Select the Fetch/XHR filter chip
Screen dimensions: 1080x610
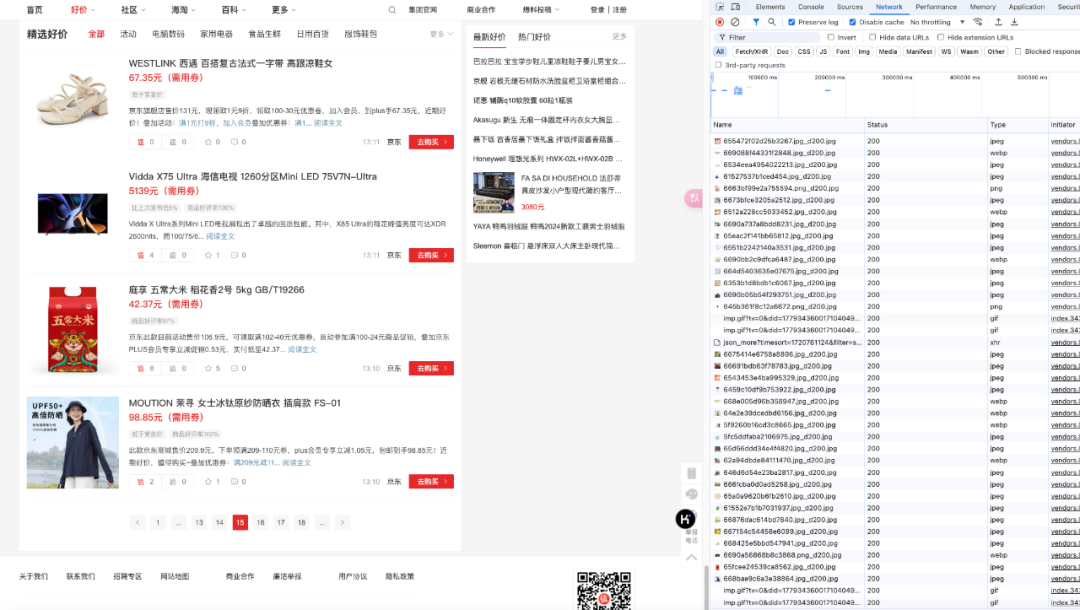[x=751, y=52]
